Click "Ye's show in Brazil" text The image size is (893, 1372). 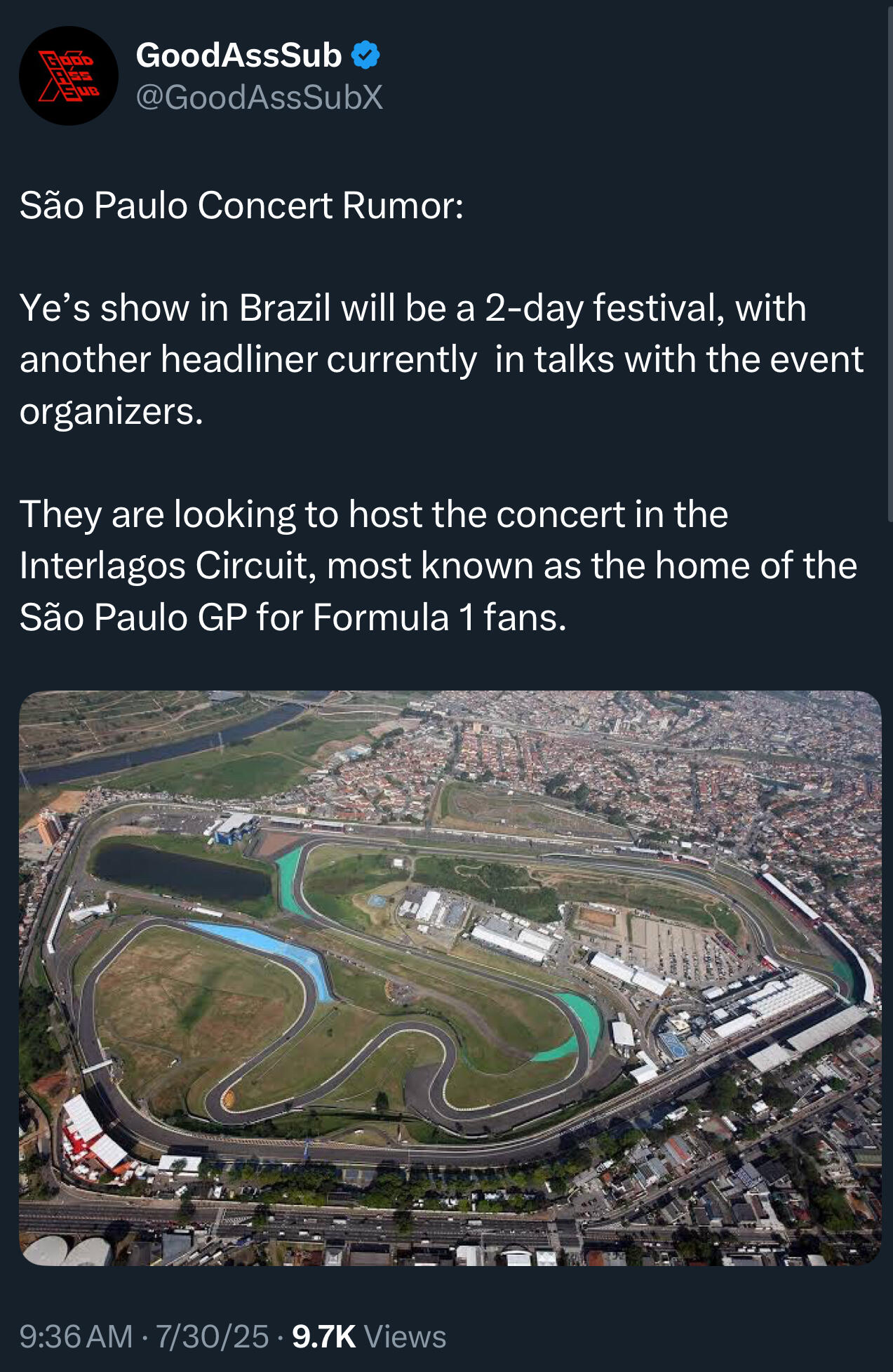pyautogui.click(x=175, y=308)
